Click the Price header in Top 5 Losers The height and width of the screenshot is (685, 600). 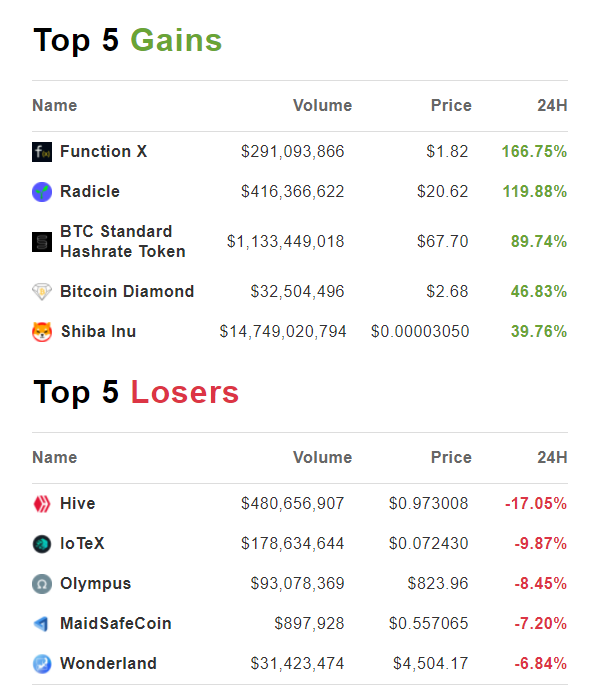click(x=451, y=458)
